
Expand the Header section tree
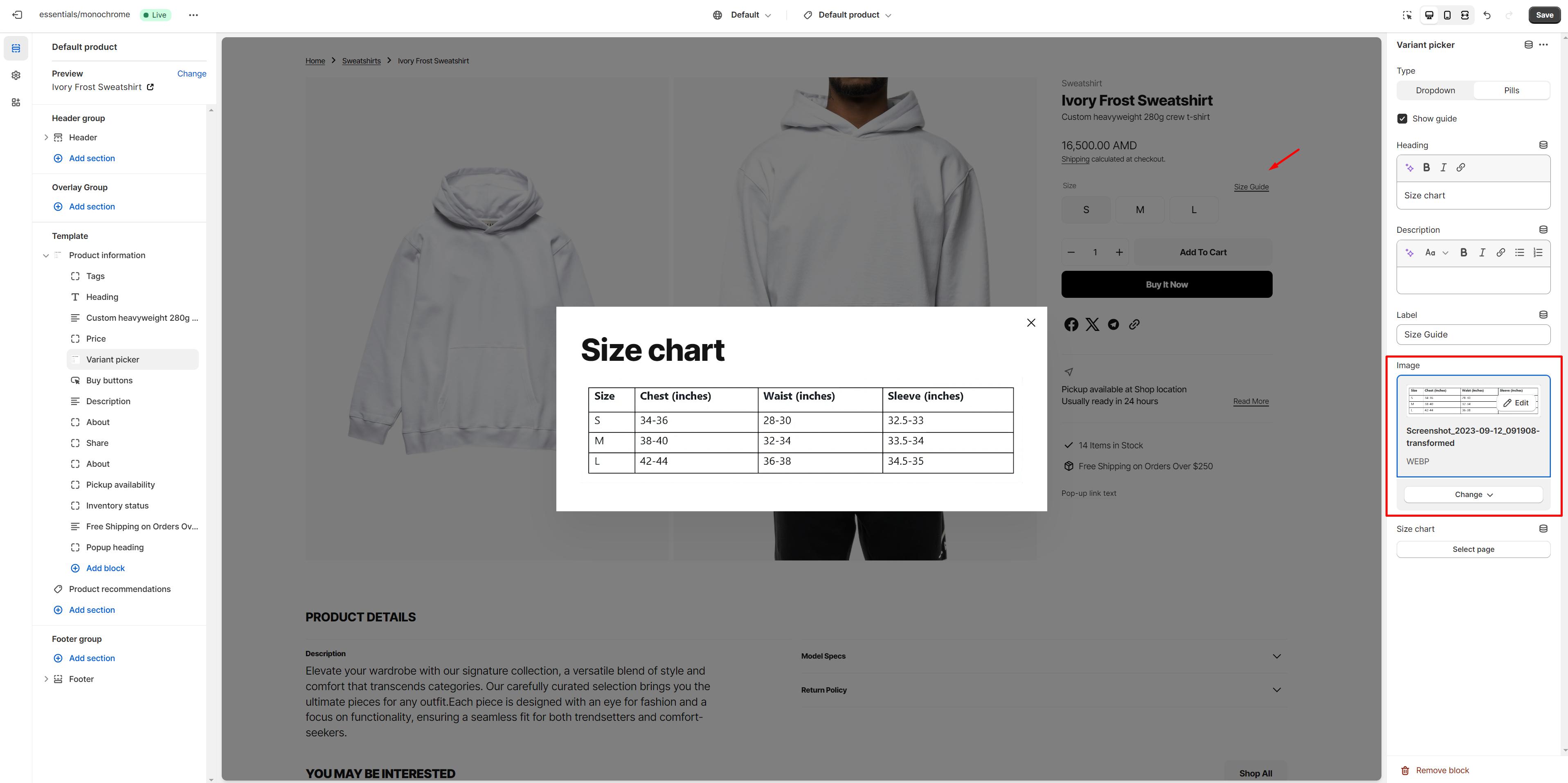(46, 137)
